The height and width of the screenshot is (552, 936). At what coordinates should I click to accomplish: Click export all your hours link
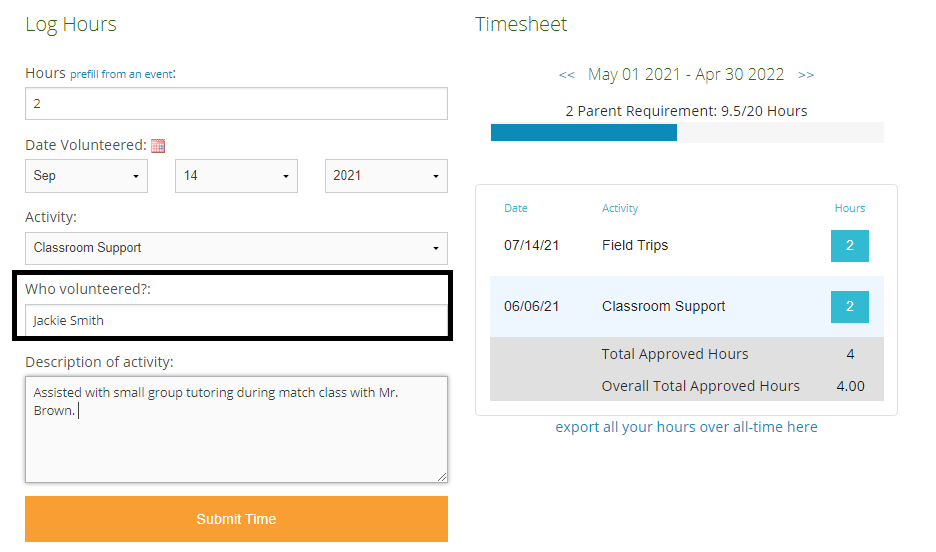coord(686,427)
